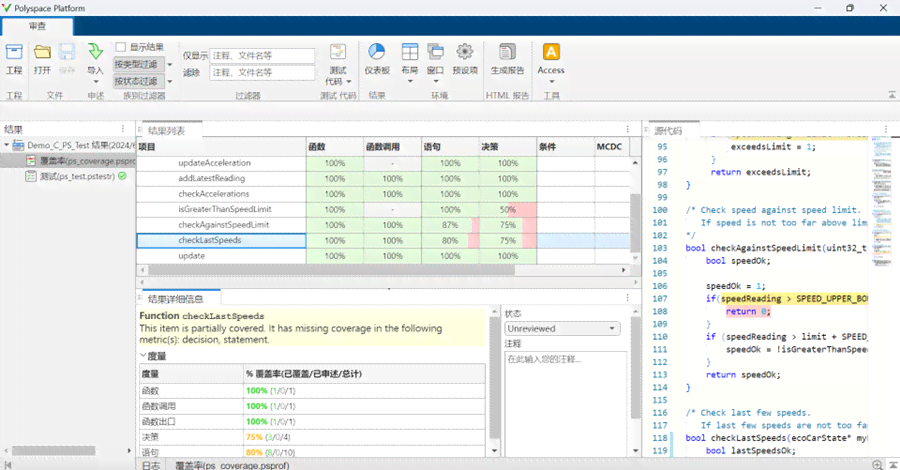This screenshot has height=470, width=900.
Task: Select the 测试(ps_test.pstestr) tree item
Action: 77,176
